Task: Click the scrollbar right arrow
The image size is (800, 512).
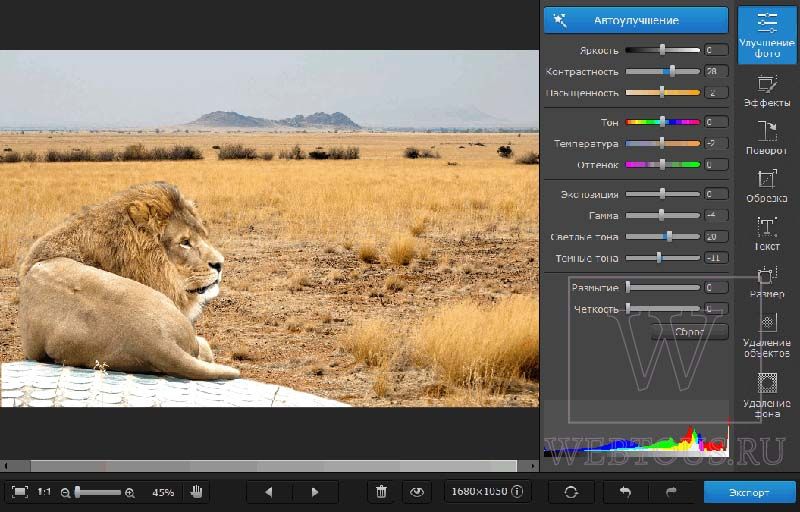Action: [x=533, y=466]
